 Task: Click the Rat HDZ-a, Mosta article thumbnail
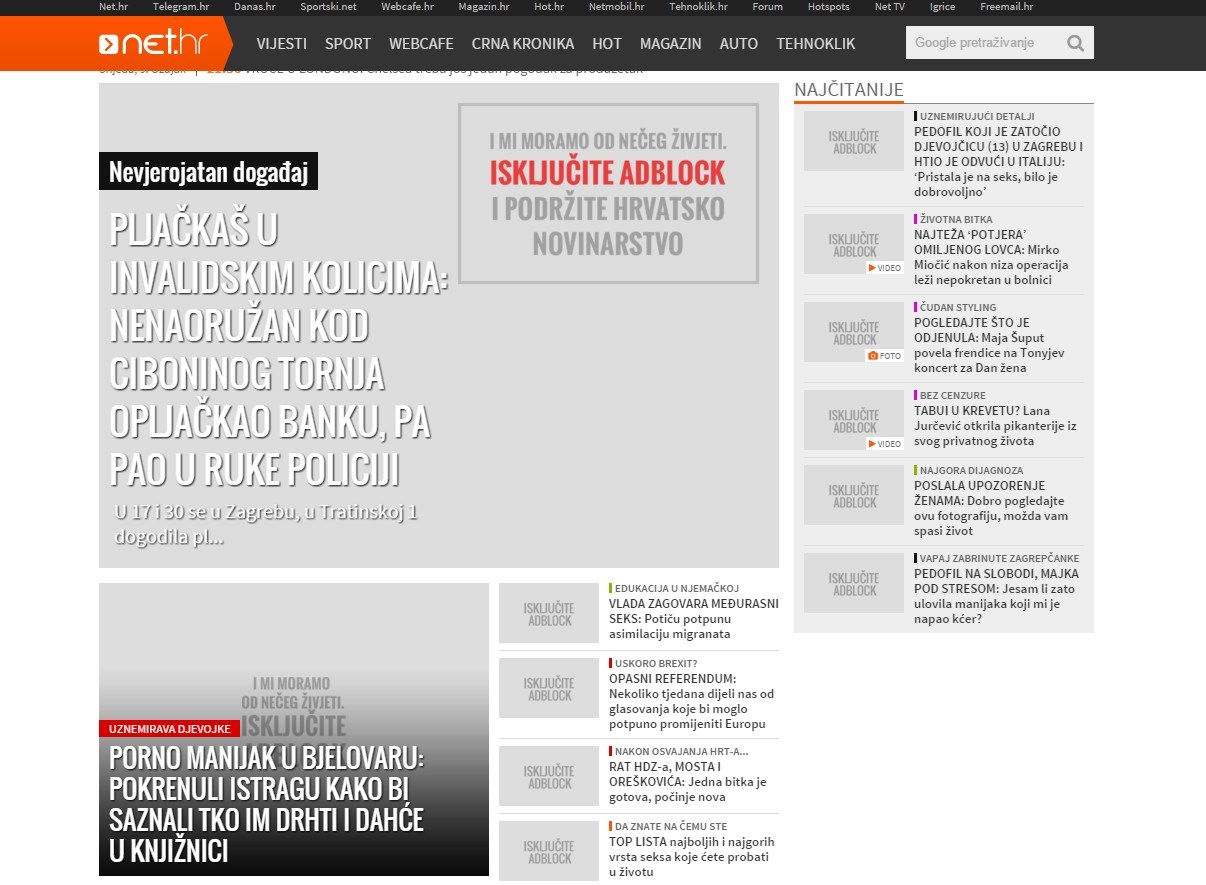pos(549,776)
